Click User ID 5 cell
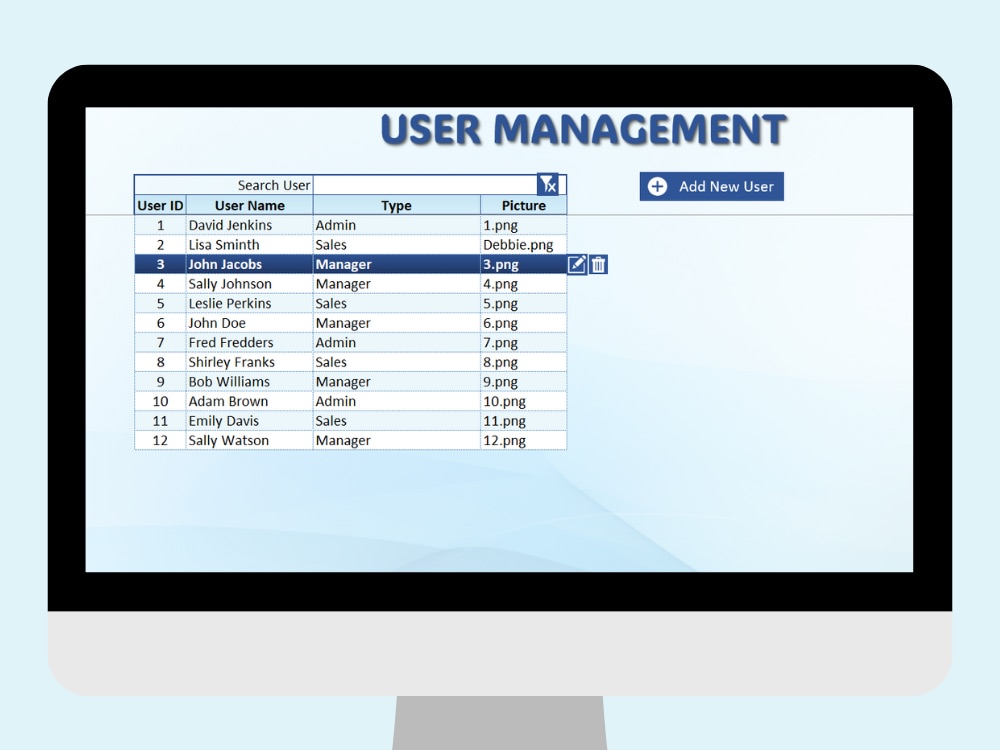 pos(160,304)
